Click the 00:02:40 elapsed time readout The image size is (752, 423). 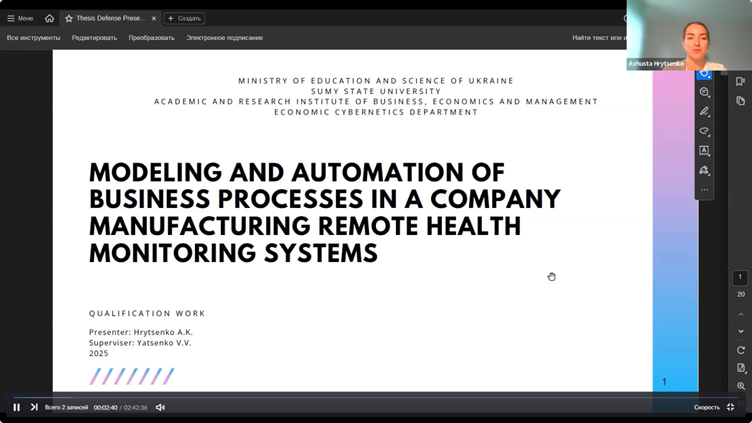(x=105, y=408)
